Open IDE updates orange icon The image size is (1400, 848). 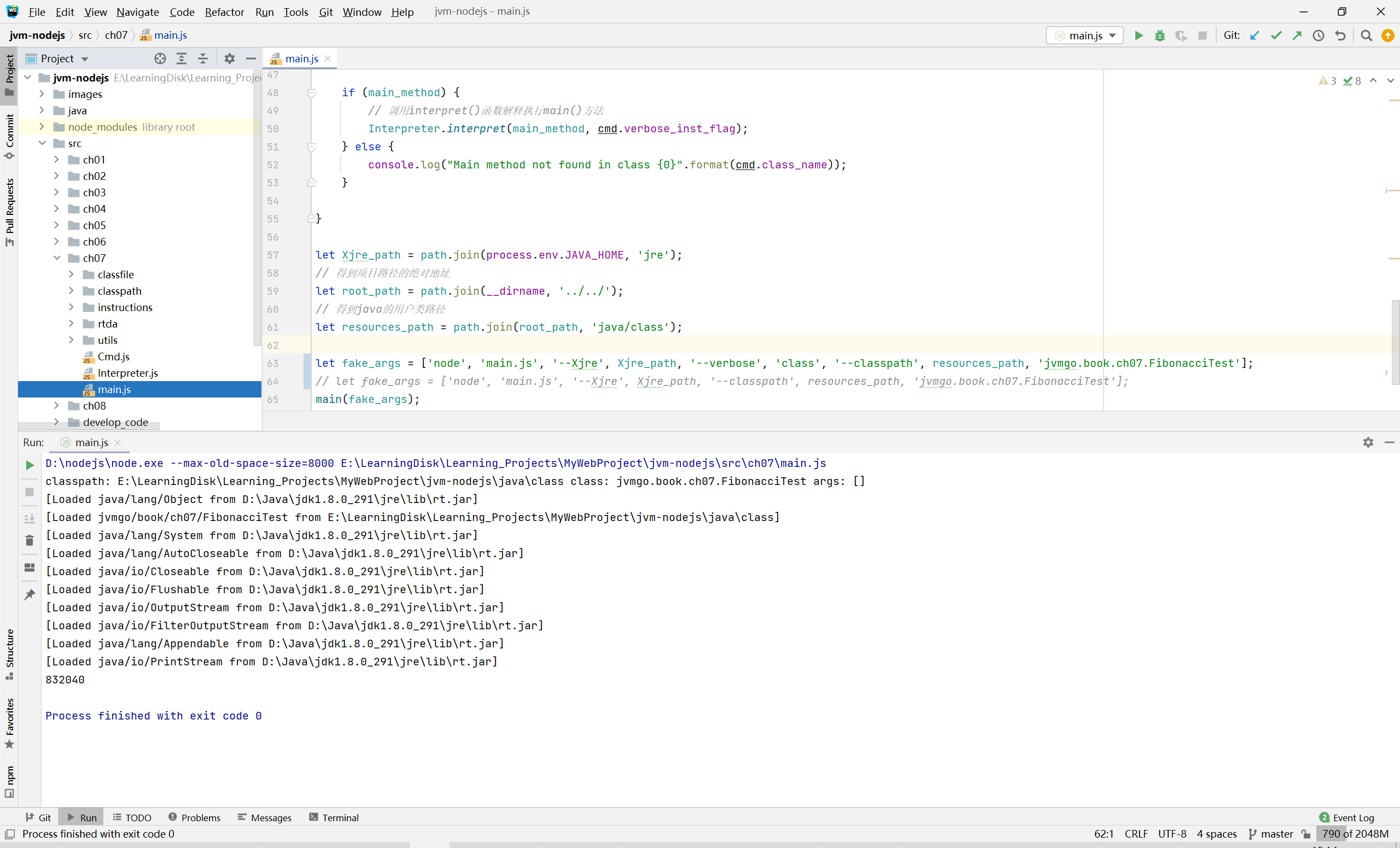(x=1387, y=35)
